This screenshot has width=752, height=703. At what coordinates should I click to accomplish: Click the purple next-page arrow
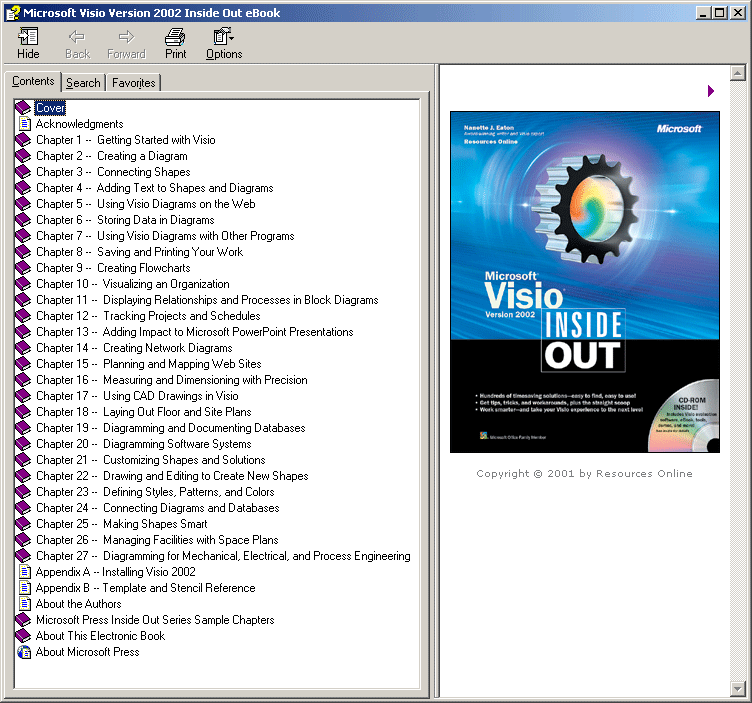[x=711, y=91]
